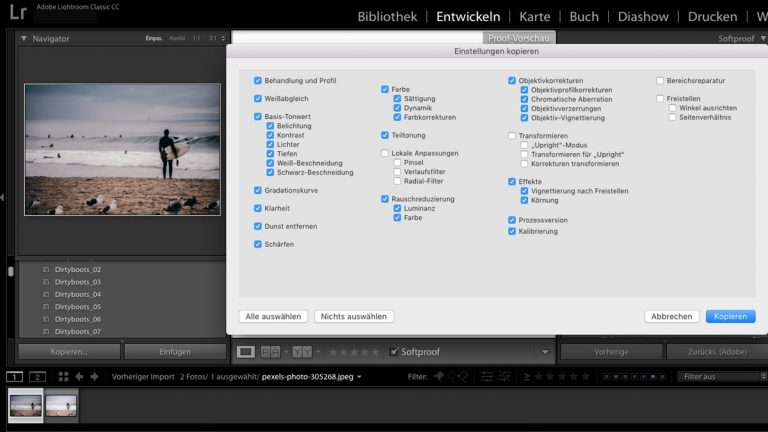Select the second filmstrip thumbnail
This screenshot has height=432, width=768.
(x=61, y=405)
